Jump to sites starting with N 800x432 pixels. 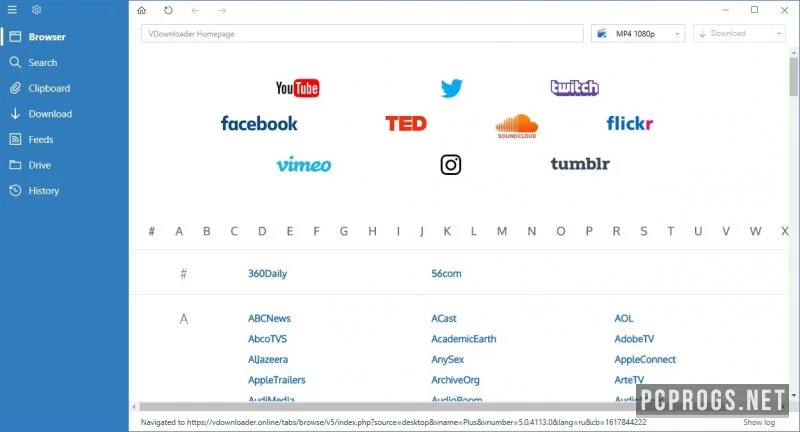[x=532, y=231]
